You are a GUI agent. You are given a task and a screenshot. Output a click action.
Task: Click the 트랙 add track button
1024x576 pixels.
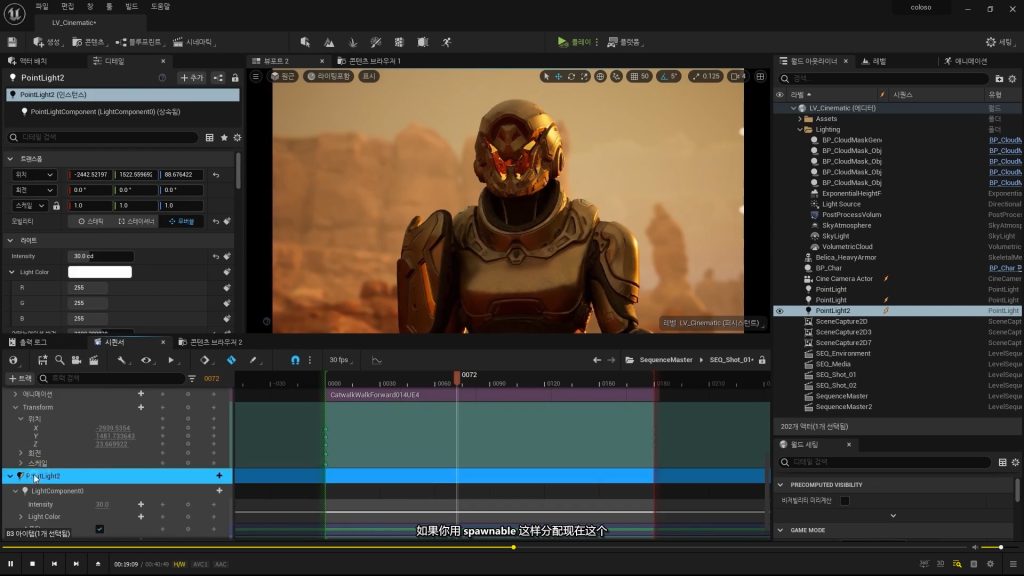[20, 379]
